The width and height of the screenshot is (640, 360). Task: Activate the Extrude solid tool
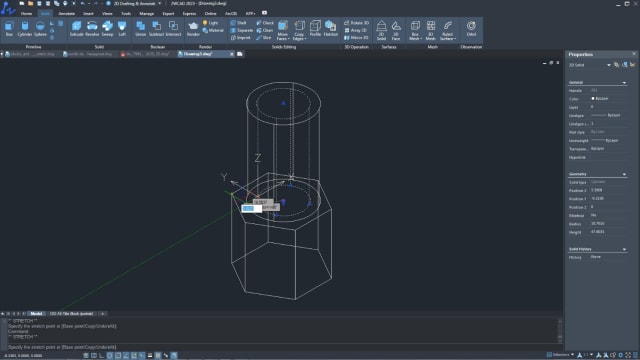click(x=76, y=29)
